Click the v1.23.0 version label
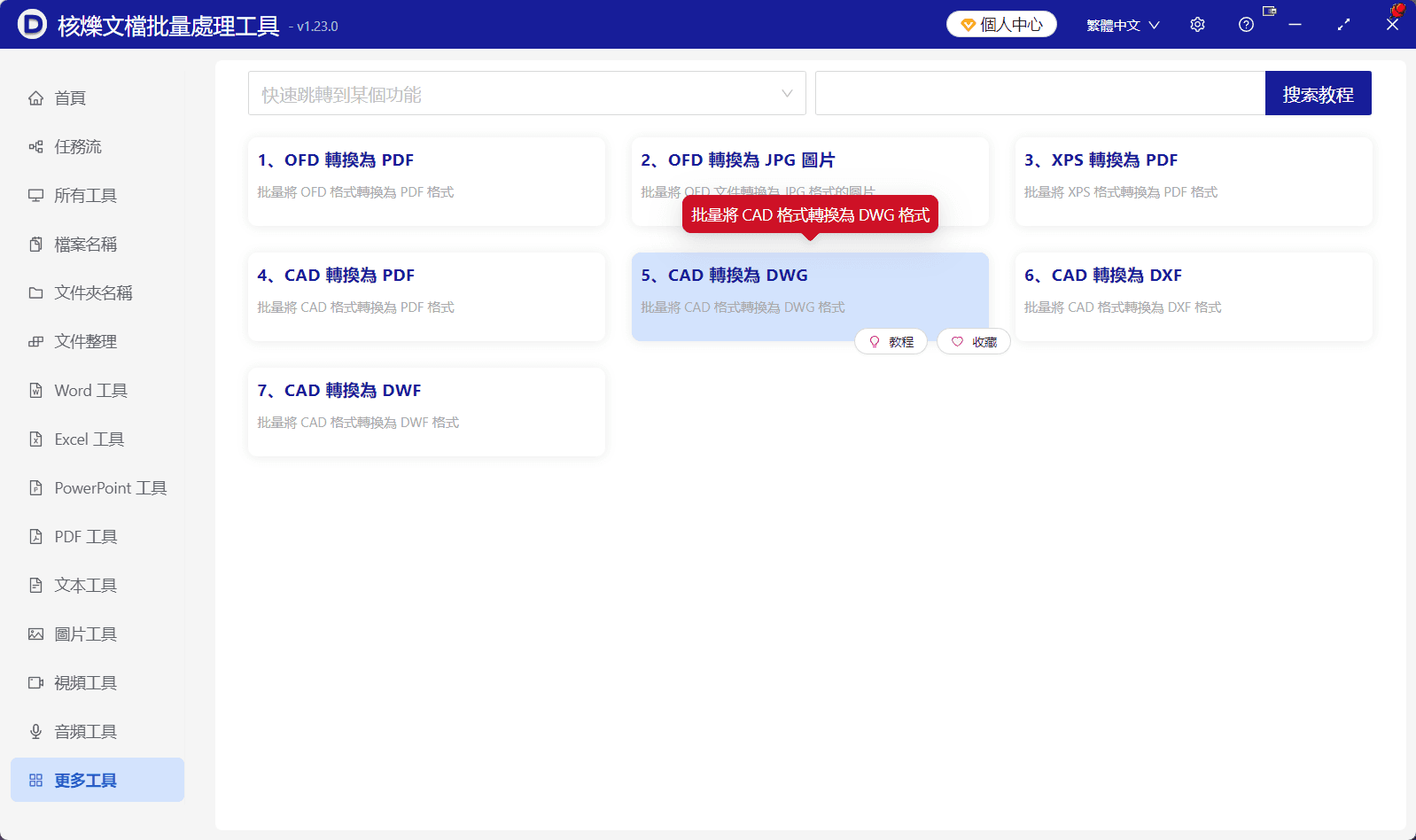1416x840 pixels. [x=317, y=27]
